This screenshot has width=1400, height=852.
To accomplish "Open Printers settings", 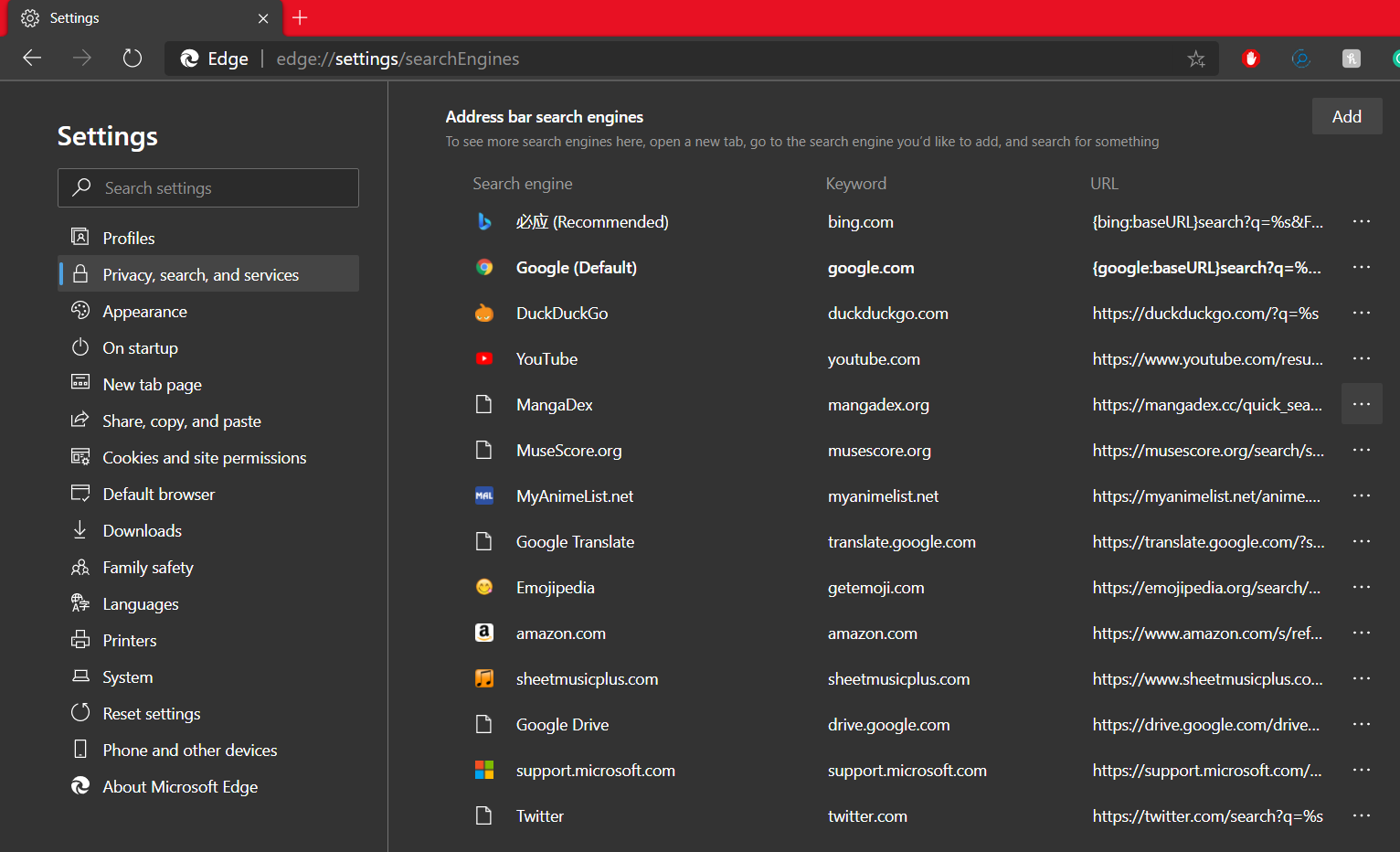I will pos(208,640).
